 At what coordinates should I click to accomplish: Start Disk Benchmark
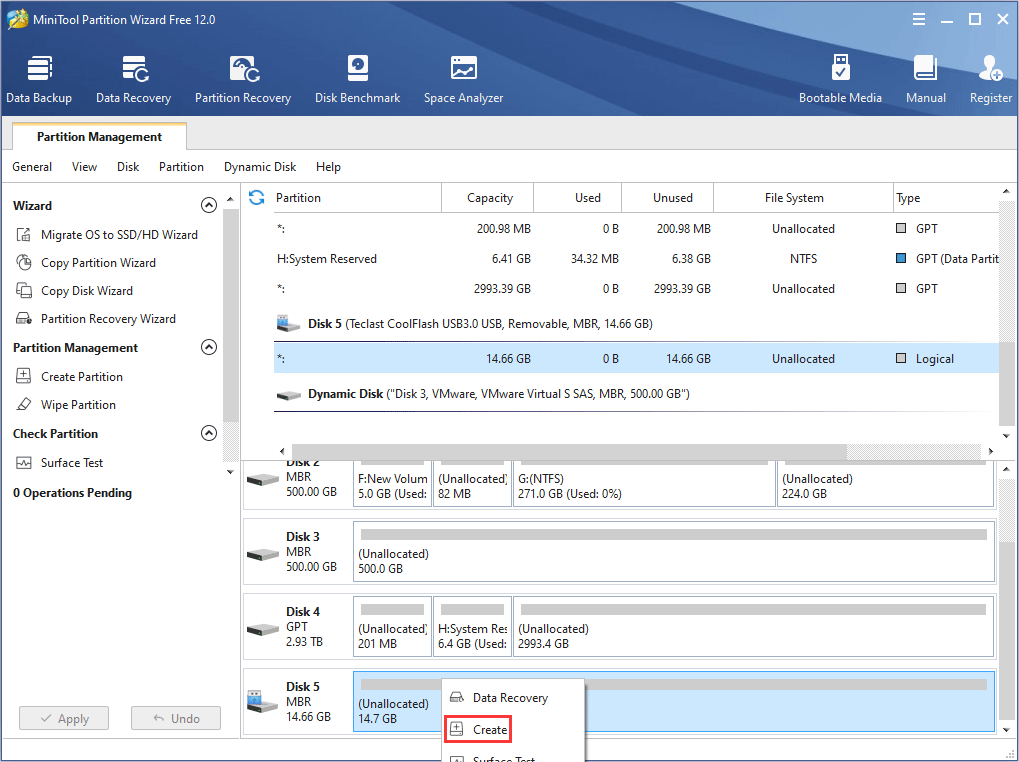357,79
